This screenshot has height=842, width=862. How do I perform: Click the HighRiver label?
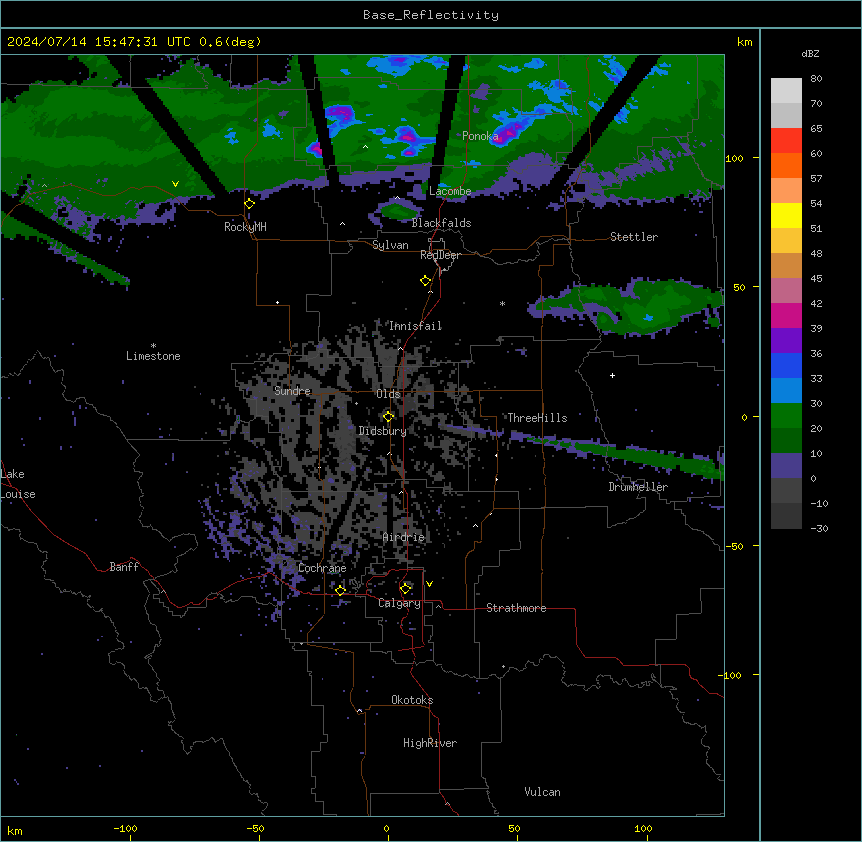coord(430,743)
